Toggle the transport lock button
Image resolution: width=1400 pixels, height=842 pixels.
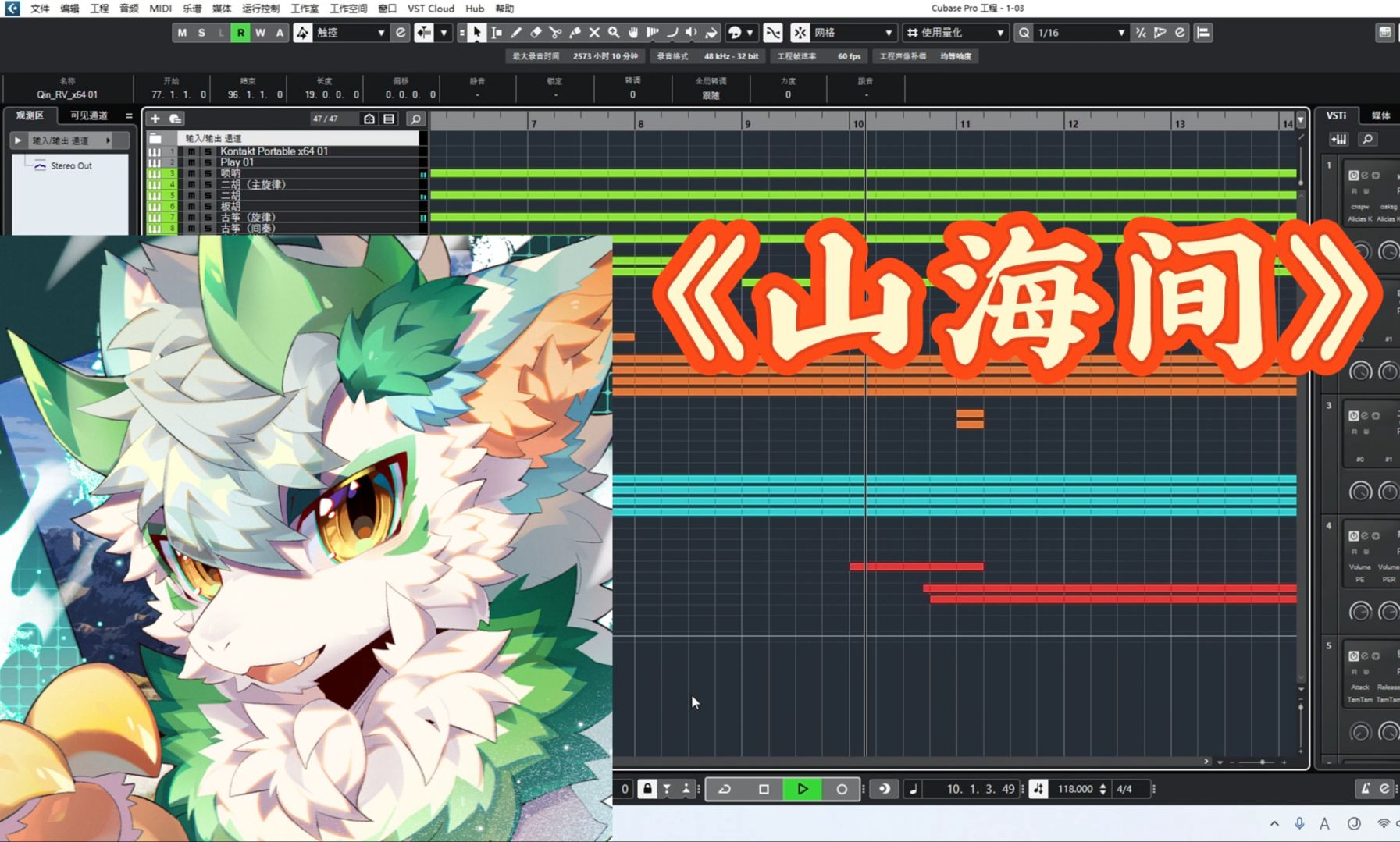point(647,789)
